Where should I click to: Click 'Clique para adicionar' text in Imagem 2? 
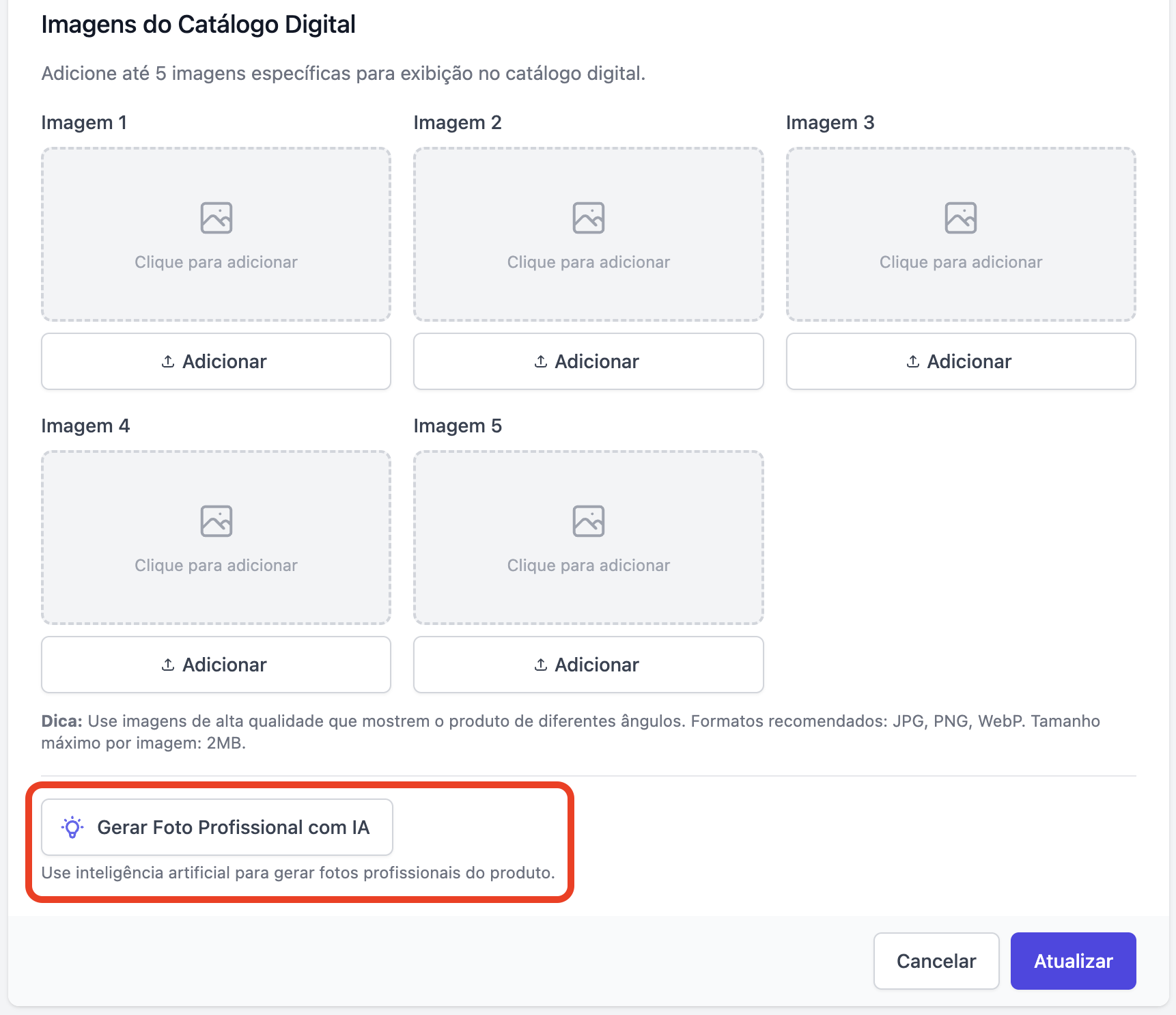589,262
